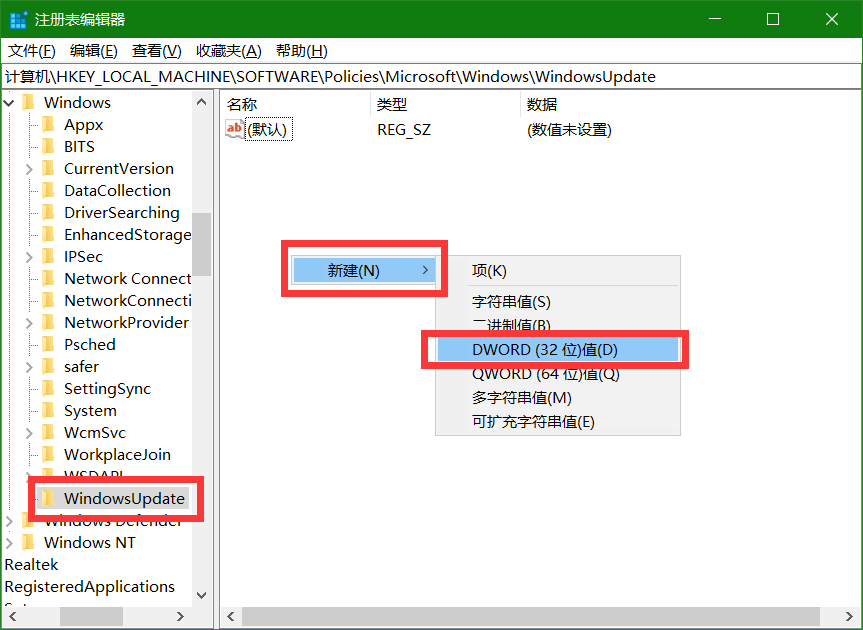Select the RegisteredApplications key
The height and width of the screenshot is (630, 863).
90,587
